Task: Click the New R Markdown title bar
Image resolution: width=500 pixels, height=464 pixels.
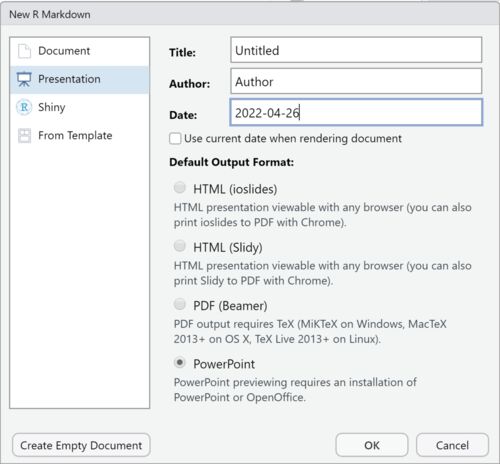Action: pyautogui.click(x=250, y=14)
